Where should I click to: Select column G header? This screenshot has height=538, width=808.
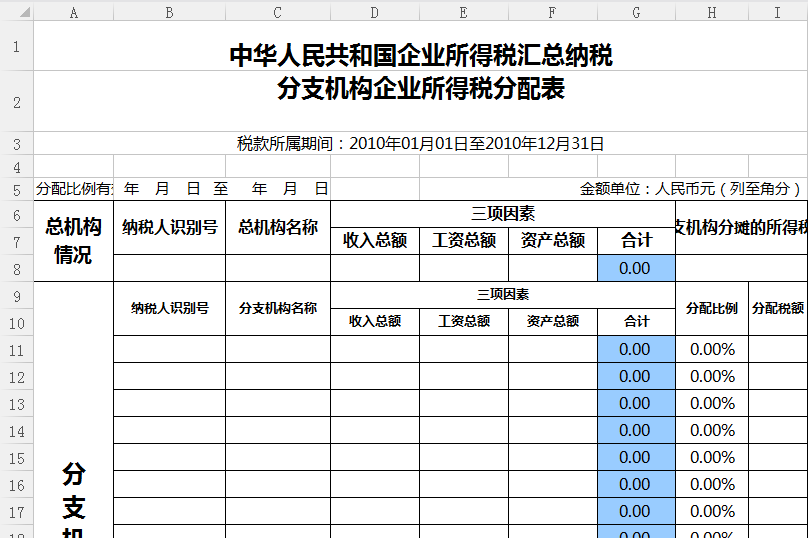[x=636, y=12]
